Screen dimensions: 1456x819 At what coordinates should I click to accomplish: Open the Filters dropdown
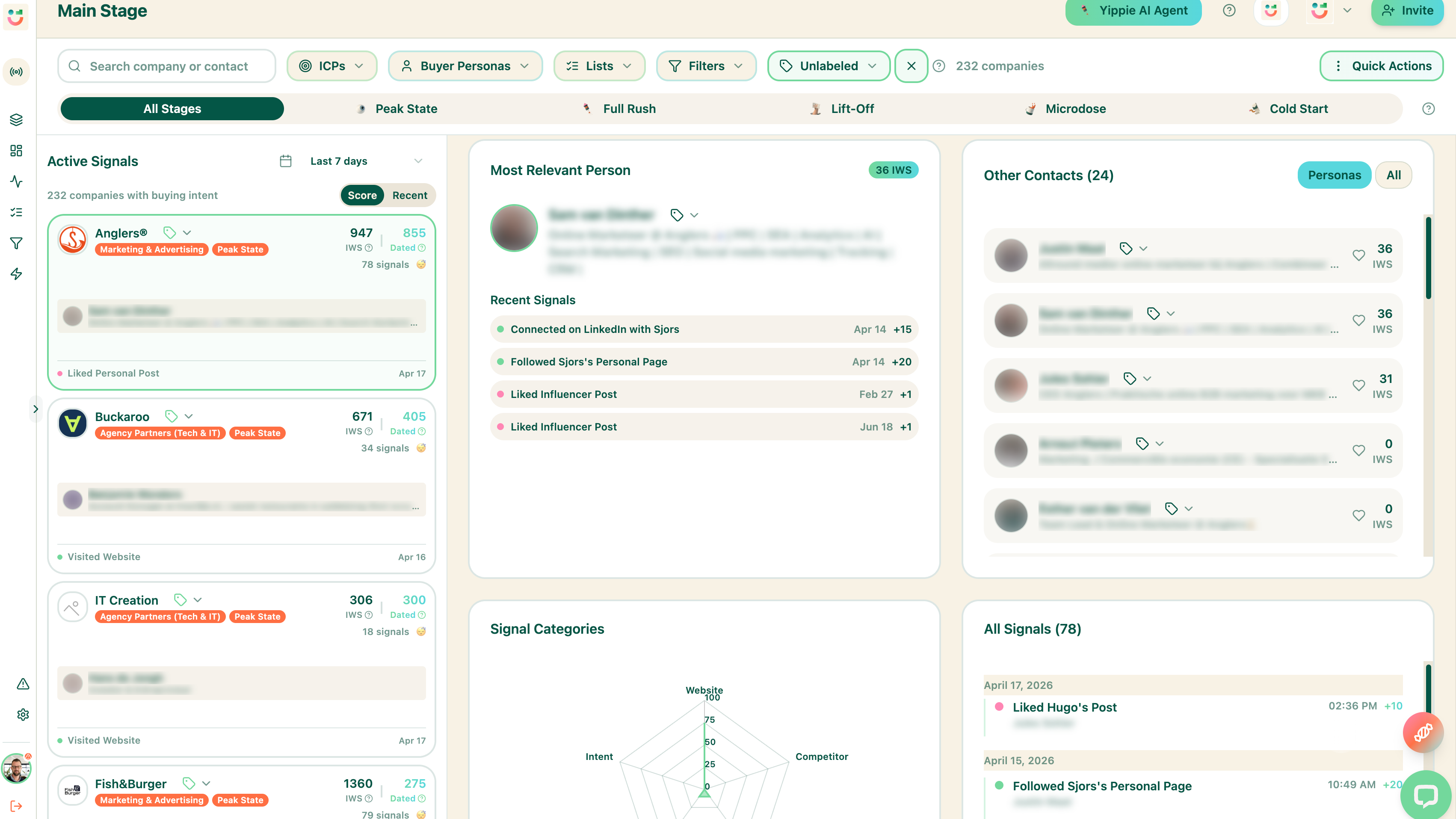[706, 66]
